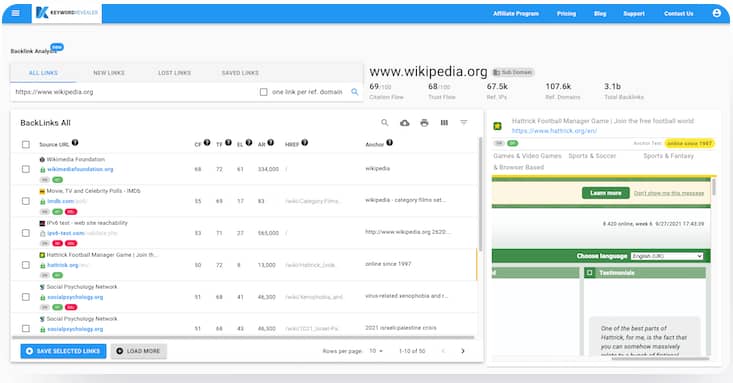Click the Testimonials heading in the preview
The height and width of the screenshot is (383, 733).
coord(617,273)
